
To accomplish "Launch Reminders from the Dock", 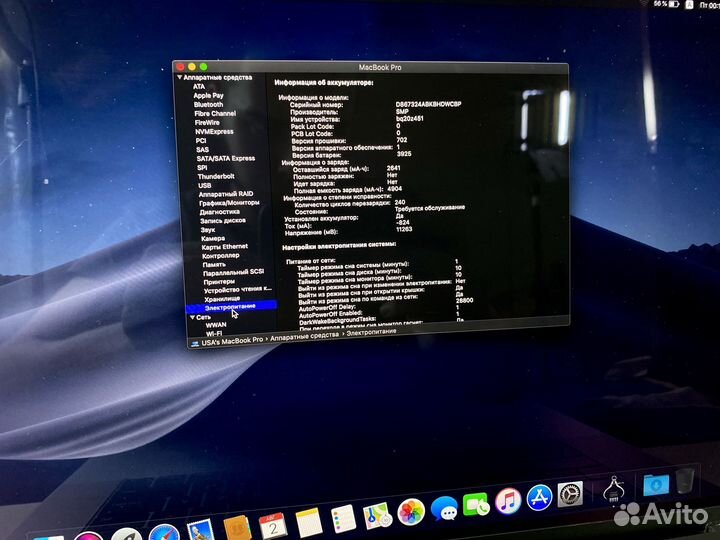I will pyautogui.click(x=343, y=518).
